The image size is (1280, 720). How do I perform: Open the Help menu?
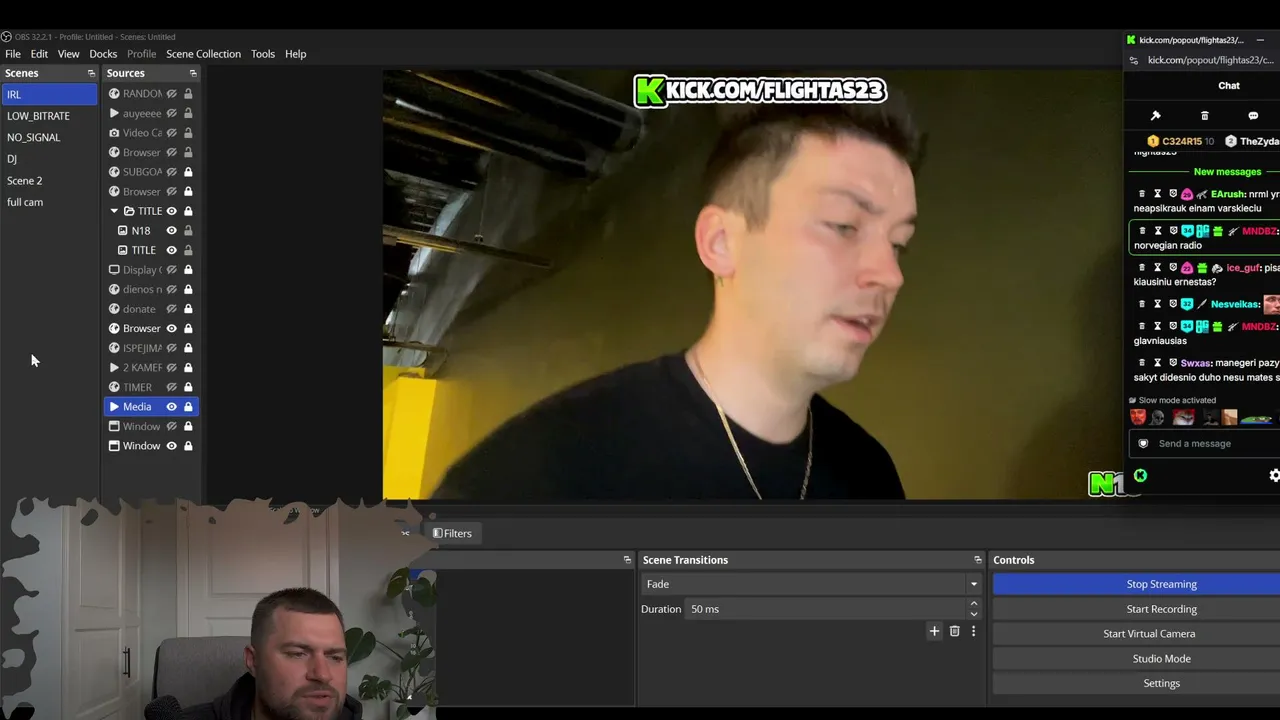click(296, 54)
